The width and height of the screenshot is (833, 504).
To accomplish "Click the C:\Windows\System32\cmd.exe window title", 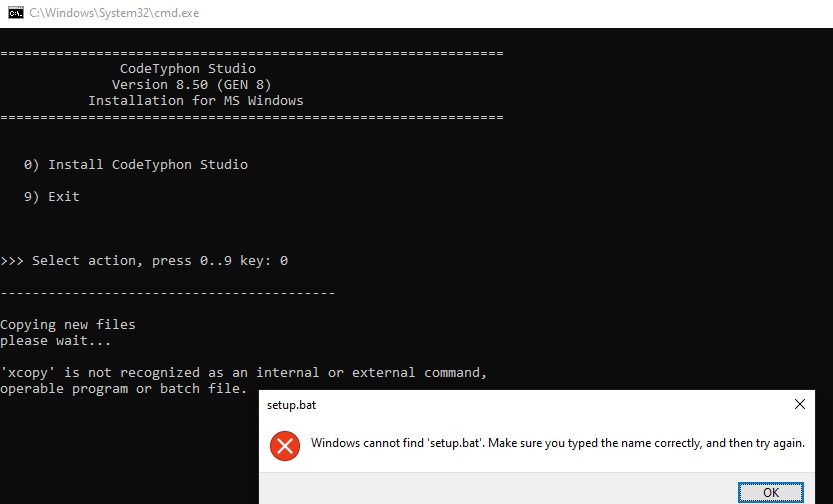I will (114, 13).
